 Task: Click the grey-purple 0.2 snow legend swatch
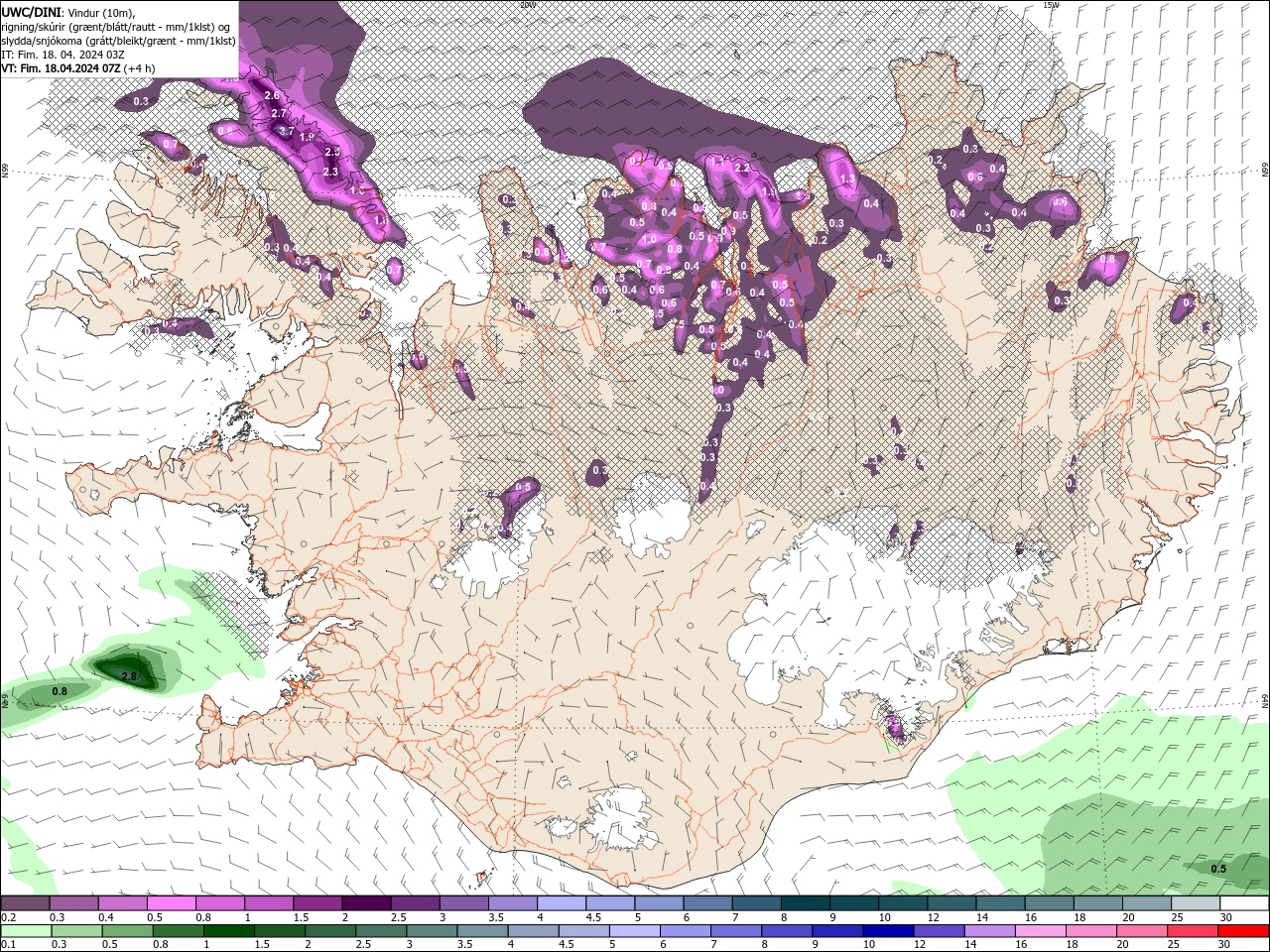(25, 903)
